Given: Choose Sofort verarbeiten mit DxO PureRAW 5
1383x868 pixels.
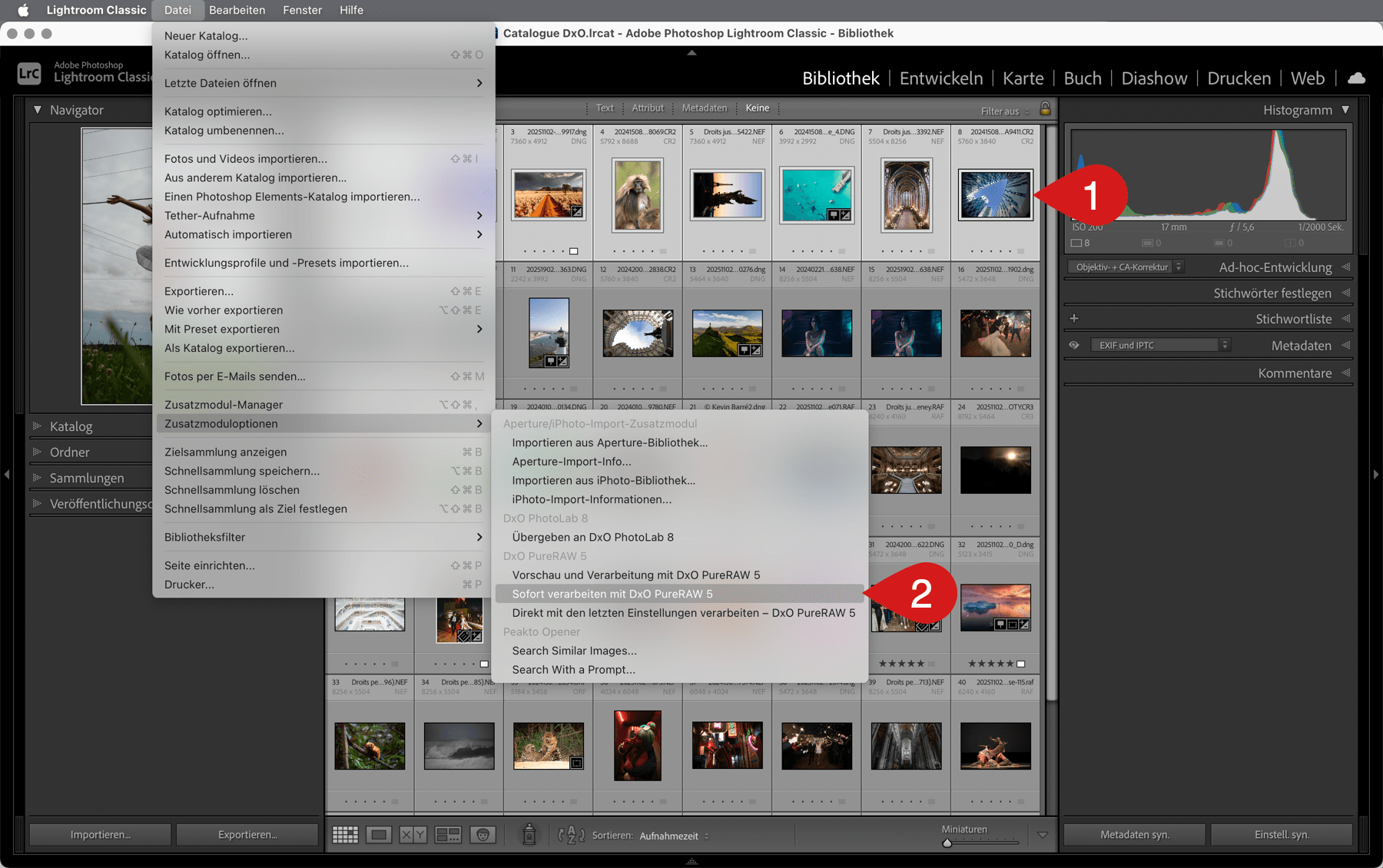Looking at the screenshot, I should (680, 594).
